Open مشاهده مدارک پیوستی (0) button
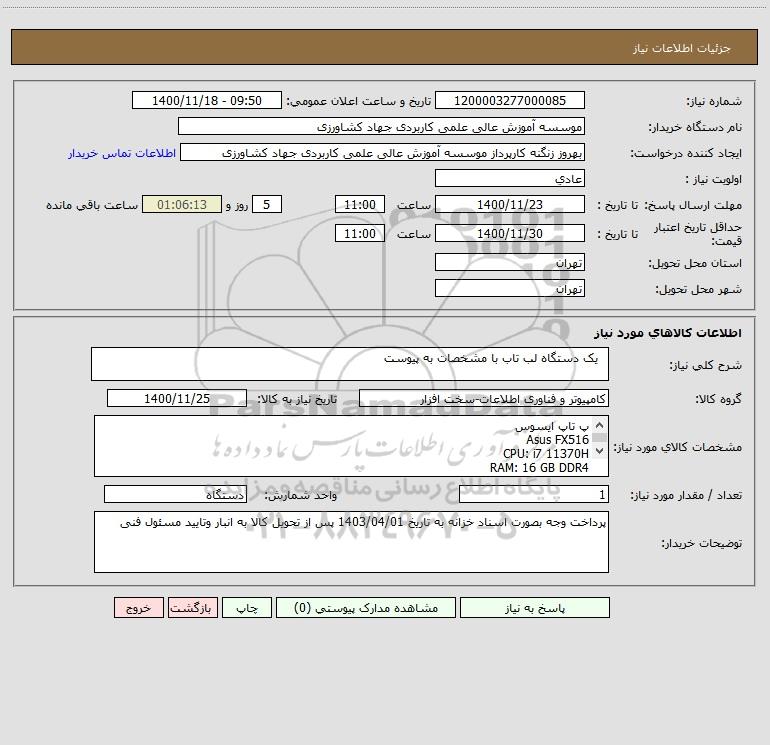 pyautogui.click(x=366, y=607)
